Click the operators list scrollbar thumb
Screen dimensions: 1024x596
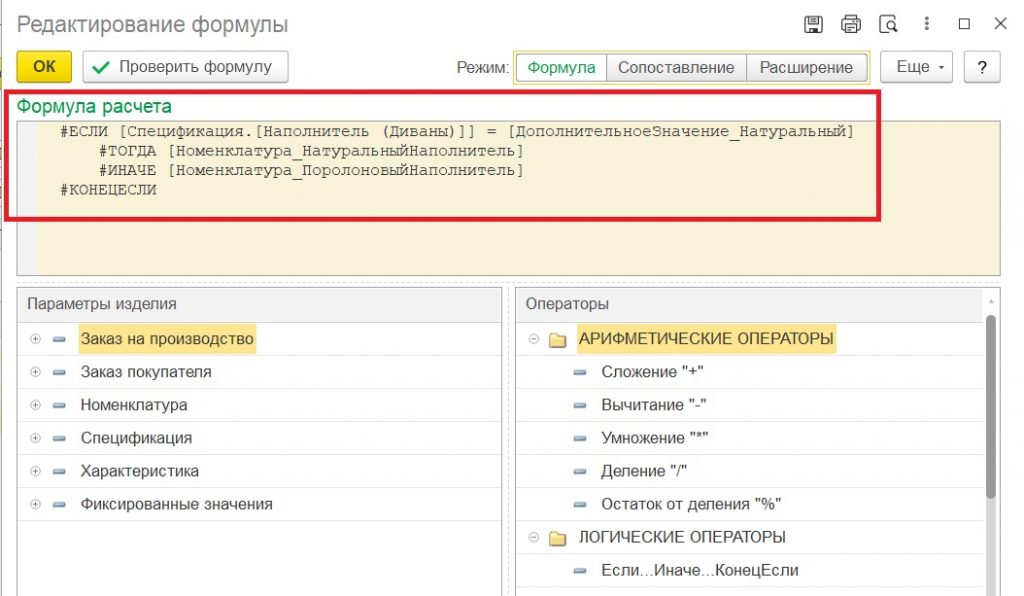pyautogui.click(x=991, y=407)
